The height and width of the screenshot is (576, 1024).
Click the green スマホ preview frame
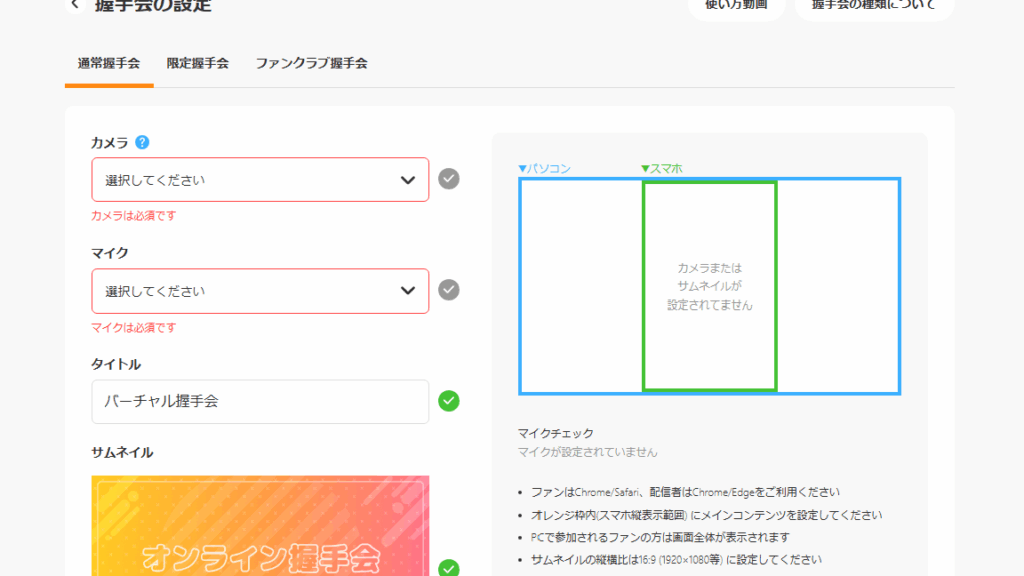pos(709,286)
